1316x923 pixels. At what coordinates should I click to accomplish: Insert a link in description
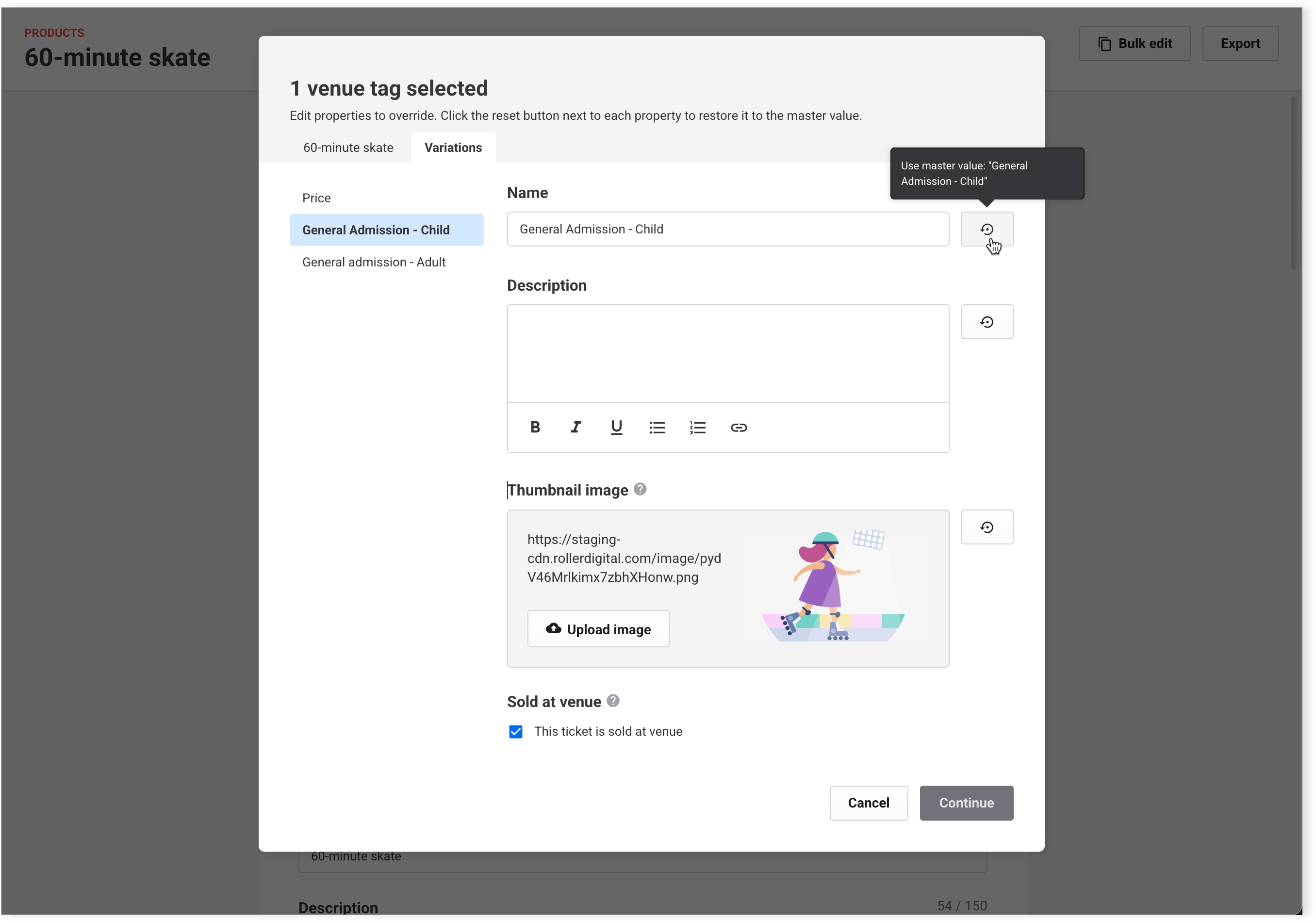(738, 428)
